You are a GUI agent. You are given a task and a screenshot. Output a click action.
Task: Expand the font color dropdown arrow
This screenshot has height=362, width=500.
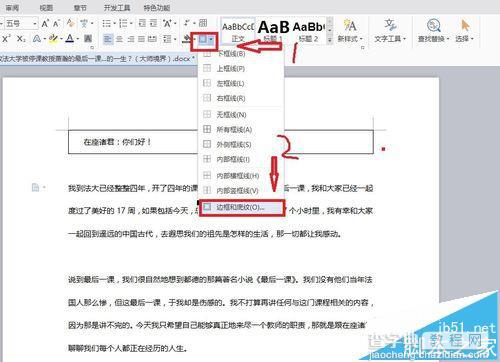pos(78,39)
